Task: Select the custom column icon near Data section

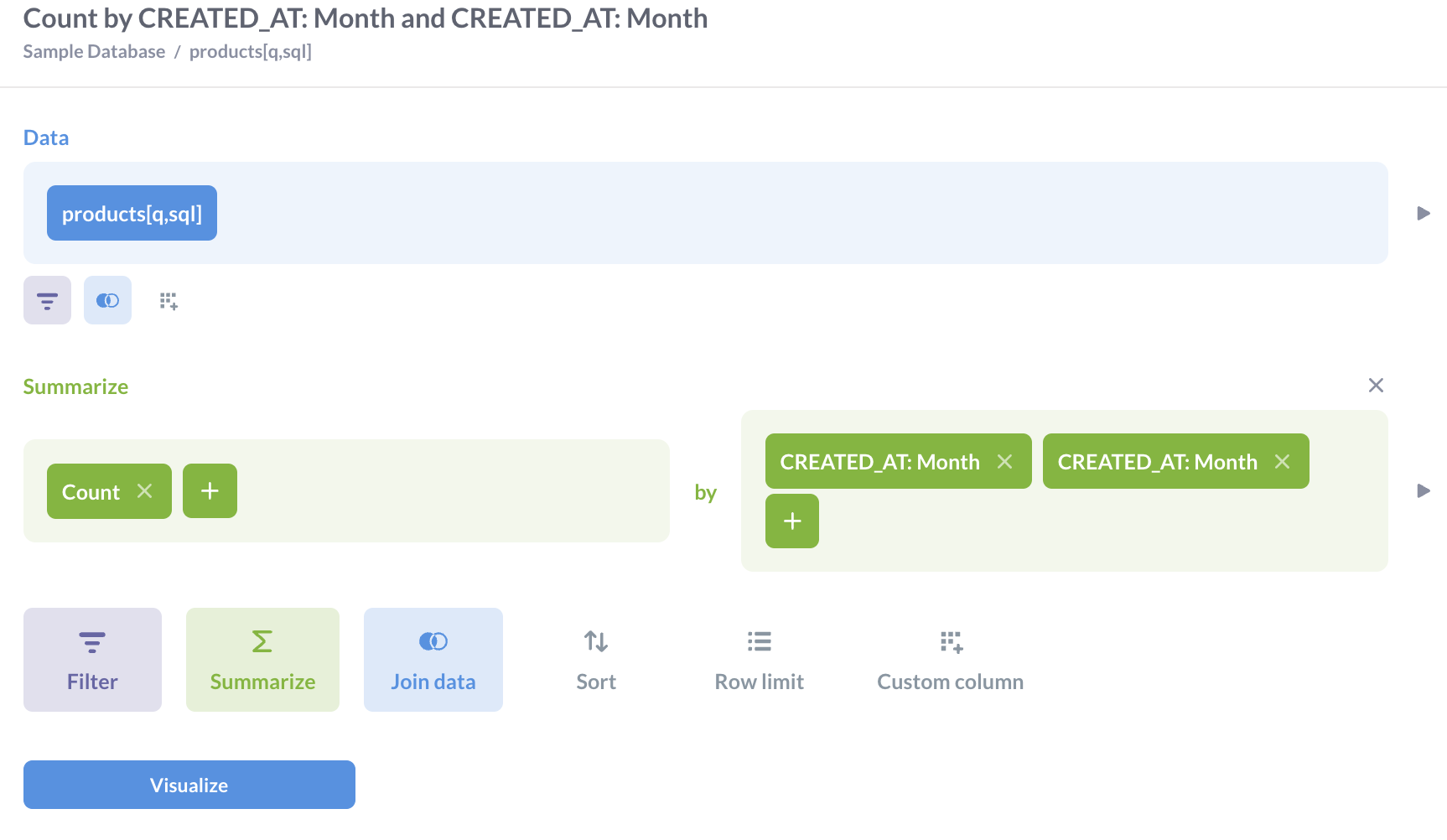Action: point(168,299)
